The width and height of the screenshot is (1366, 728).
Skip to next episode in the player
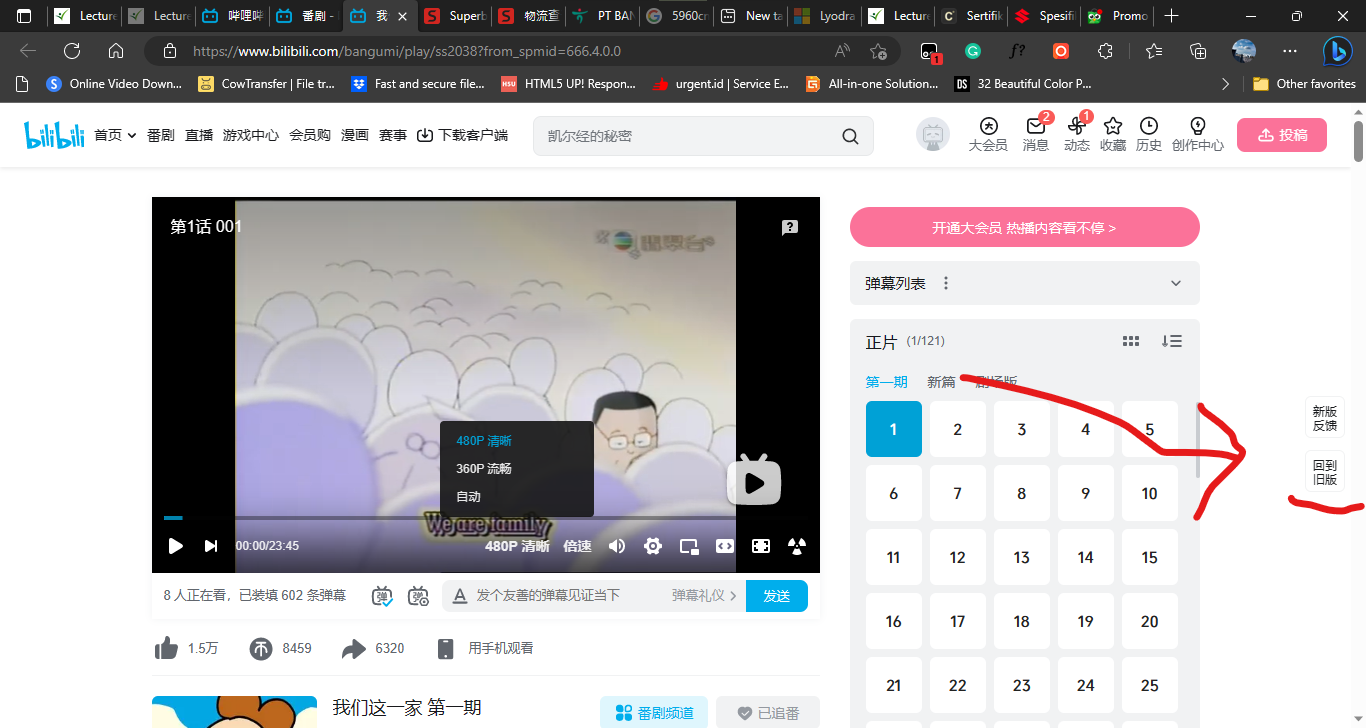(211, 546)
